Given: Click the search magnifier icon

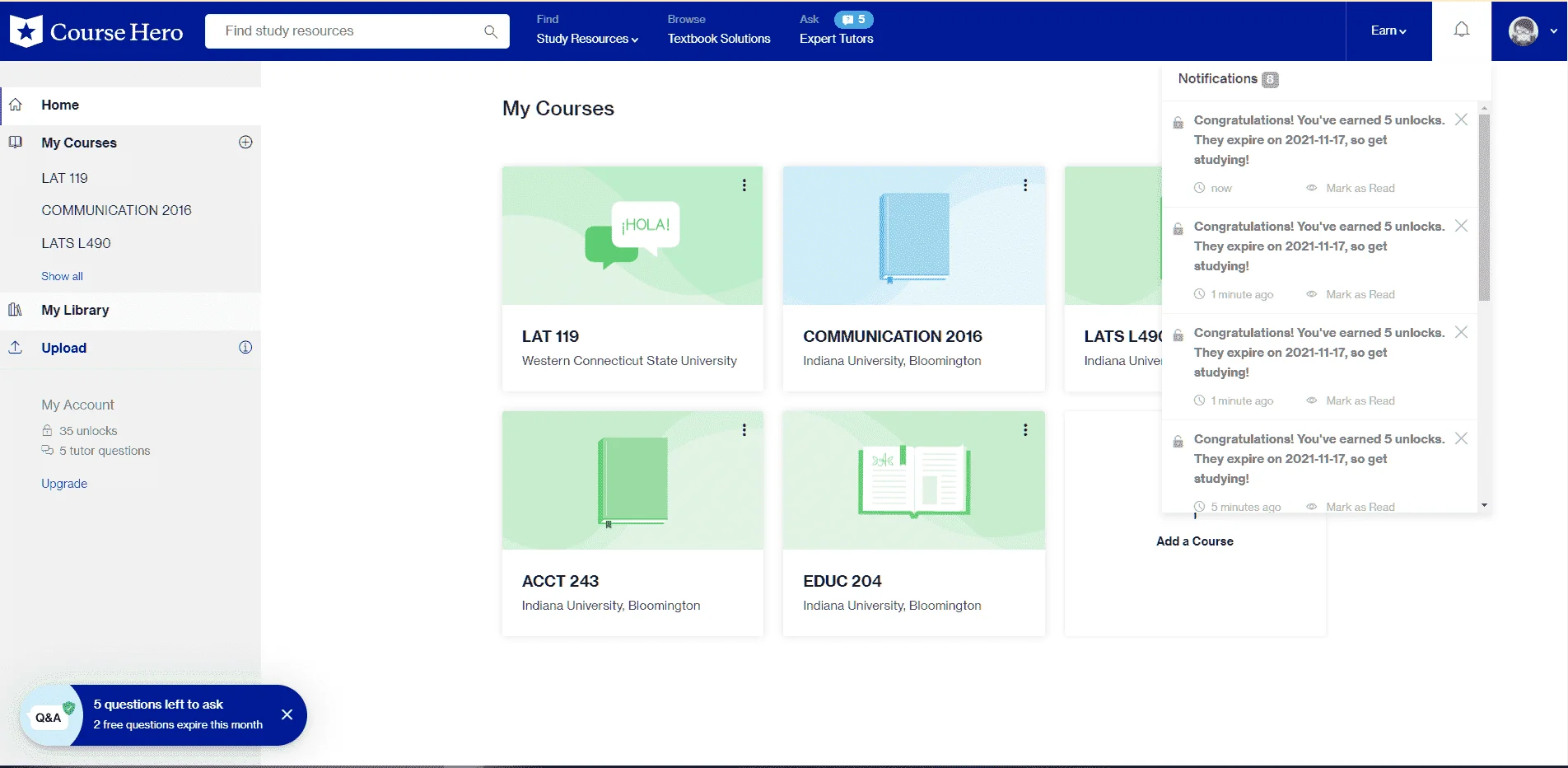Looking at the screenshot, I should 491,31.
